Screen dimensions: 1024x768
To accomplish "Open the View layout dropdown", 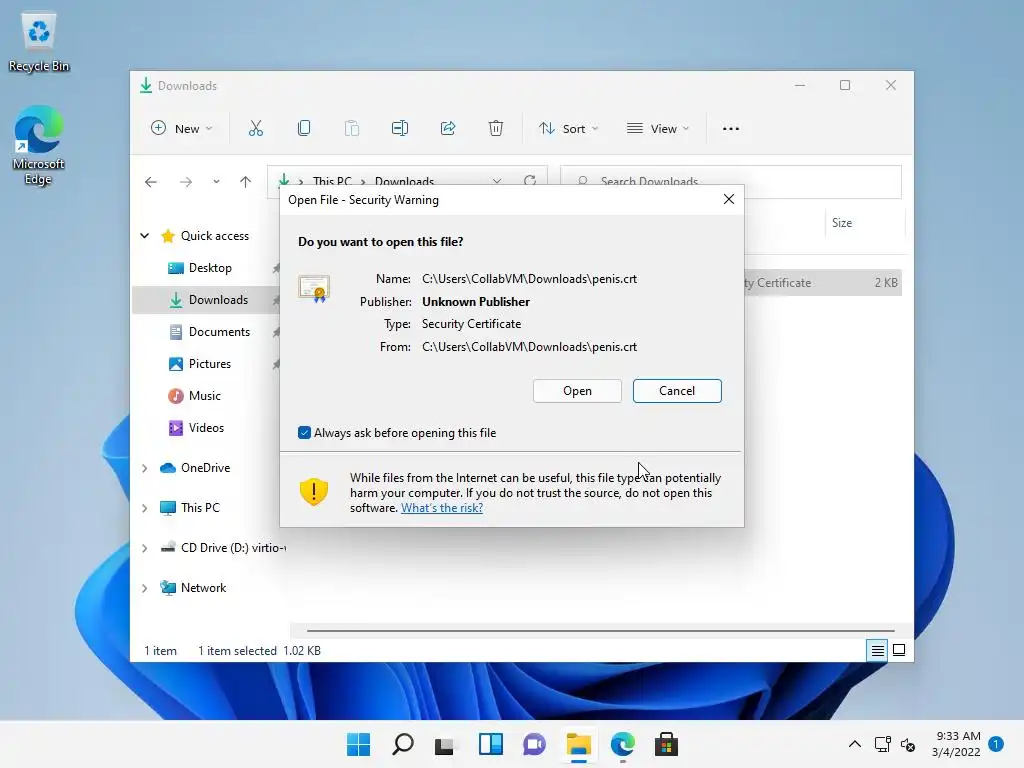I will click(x=658, y=129).
